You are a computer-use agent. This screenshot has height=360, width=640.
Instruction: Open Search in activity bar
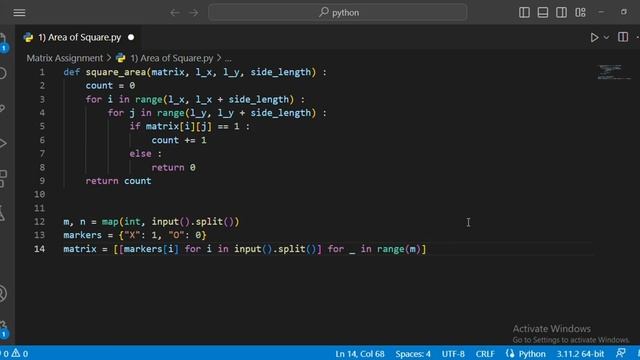coord(3,73)
